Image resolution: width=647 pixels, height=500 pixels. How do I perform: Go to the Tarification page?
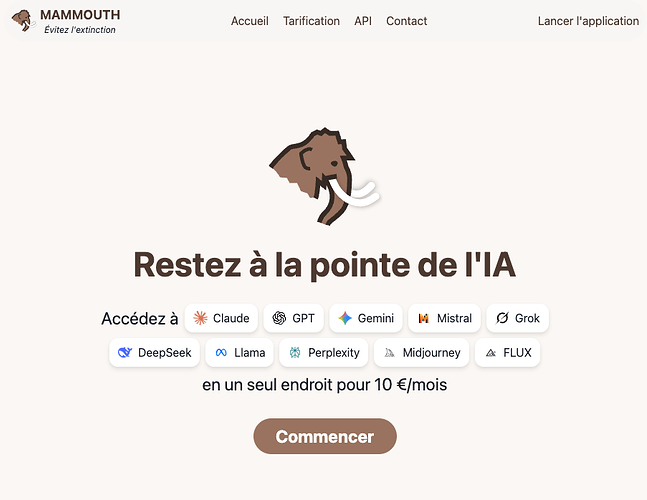point(312,21)
